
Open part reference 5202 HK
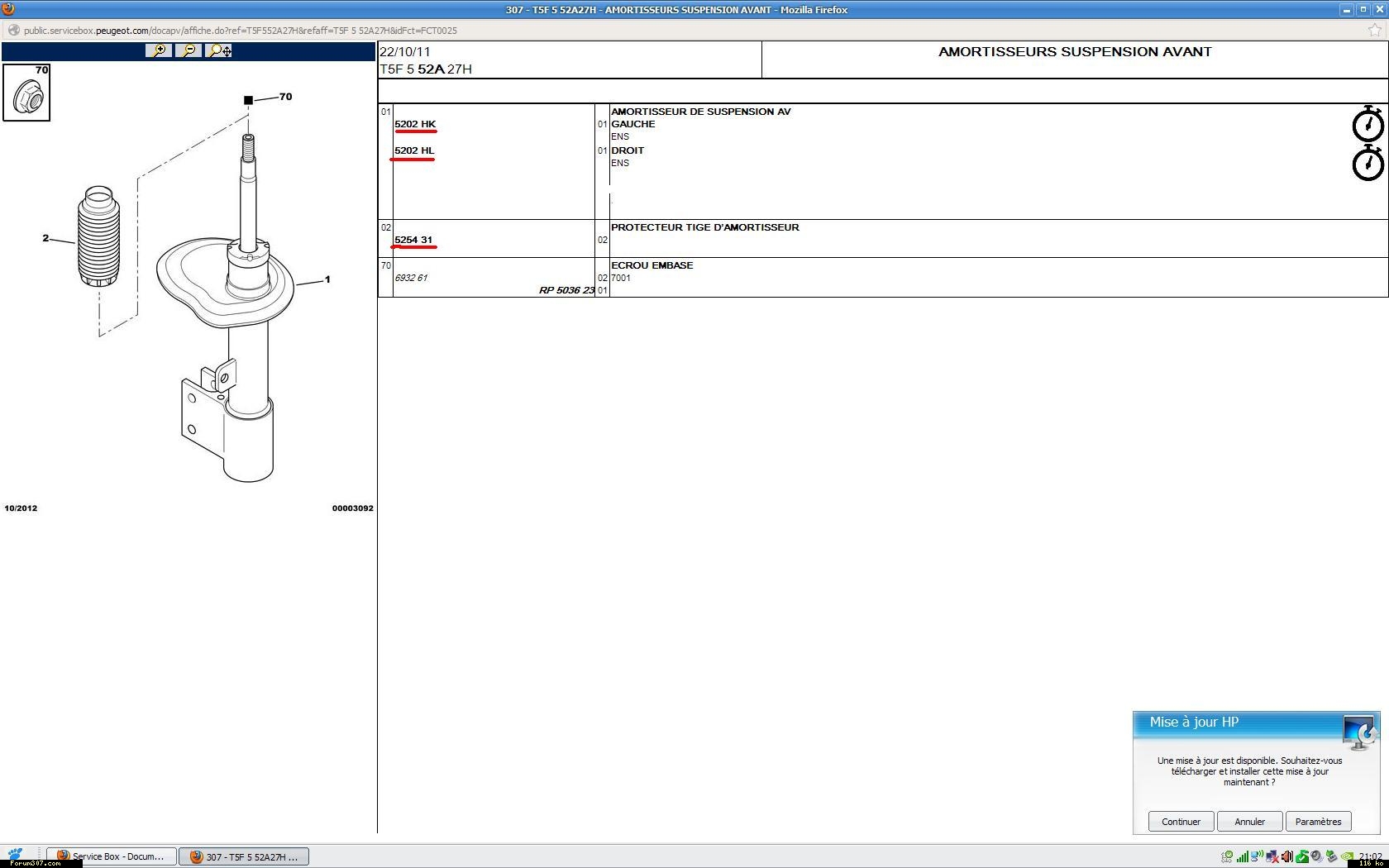(x=415, y=124)
